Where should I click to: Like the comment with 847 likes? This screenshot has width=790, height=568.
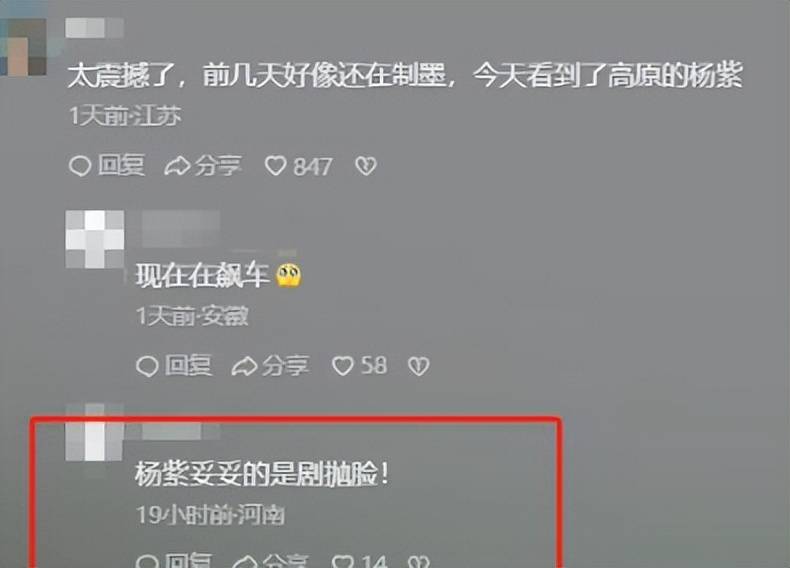(276, 166)
